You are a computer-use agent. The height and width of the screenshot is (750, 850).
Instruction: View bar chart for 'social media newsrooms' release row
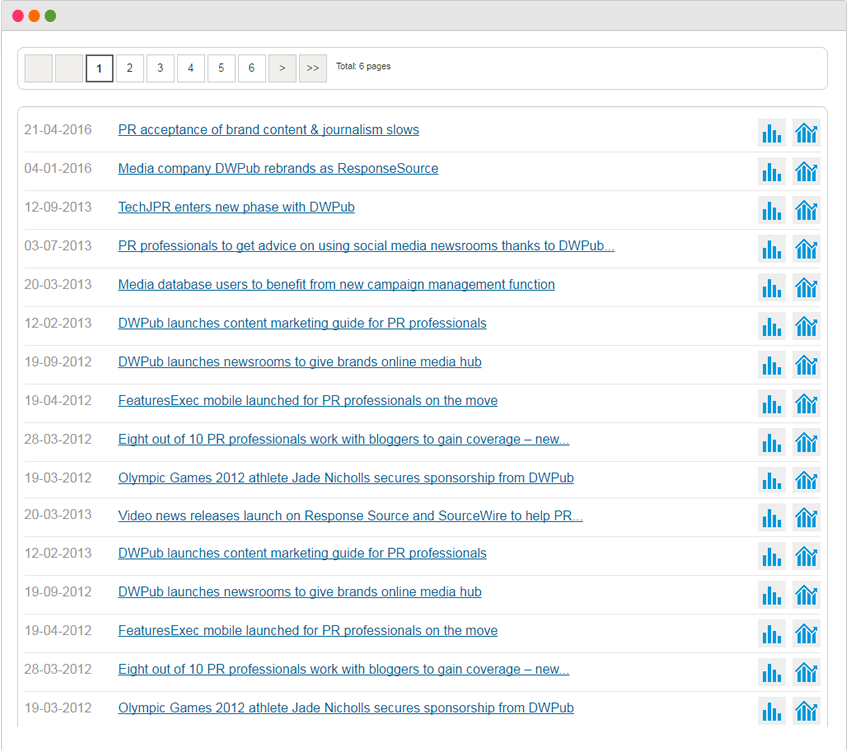pyautogui.click(x=771, y=249)
